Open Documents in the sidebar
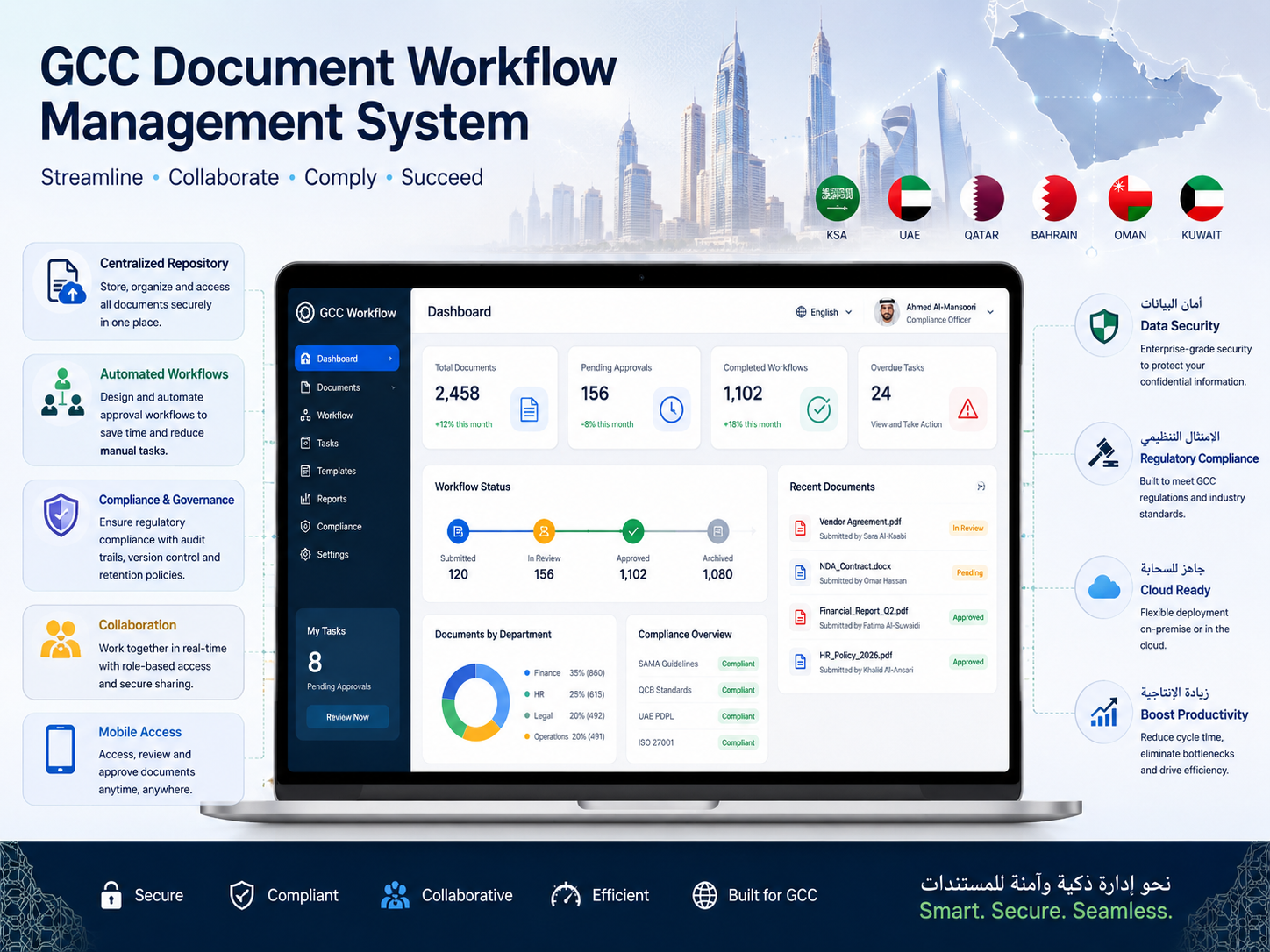This screenshot has width=1270, height=952. 346,387
